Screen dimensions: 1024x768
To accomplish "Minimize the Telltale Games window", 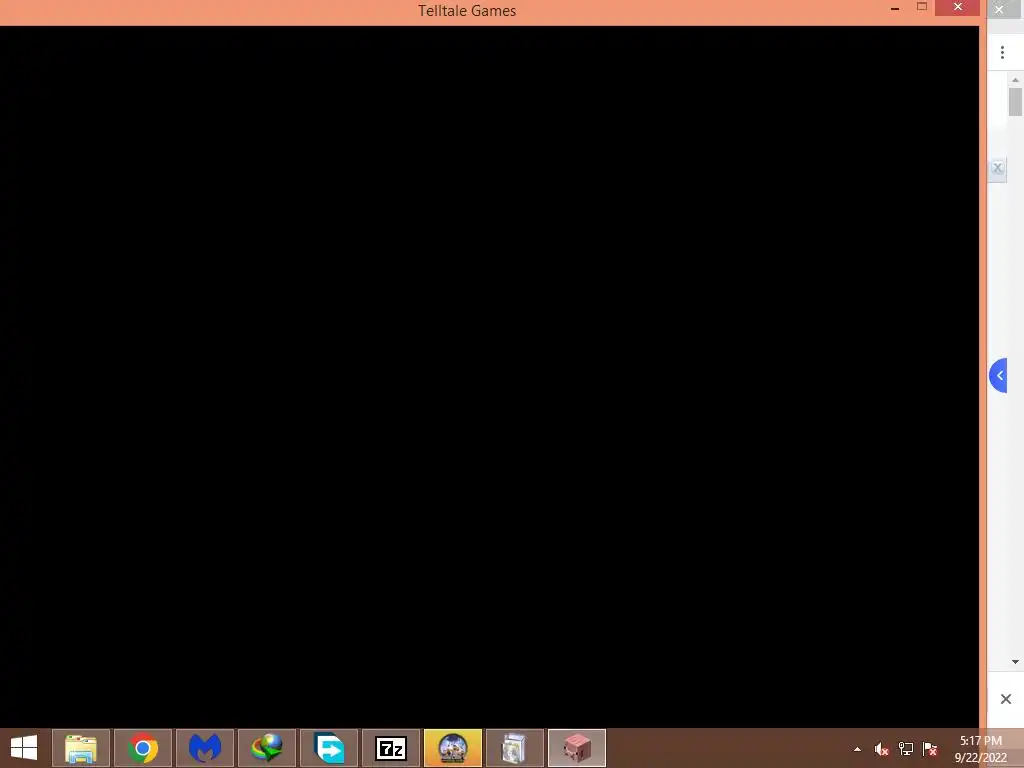I will 895,8.
